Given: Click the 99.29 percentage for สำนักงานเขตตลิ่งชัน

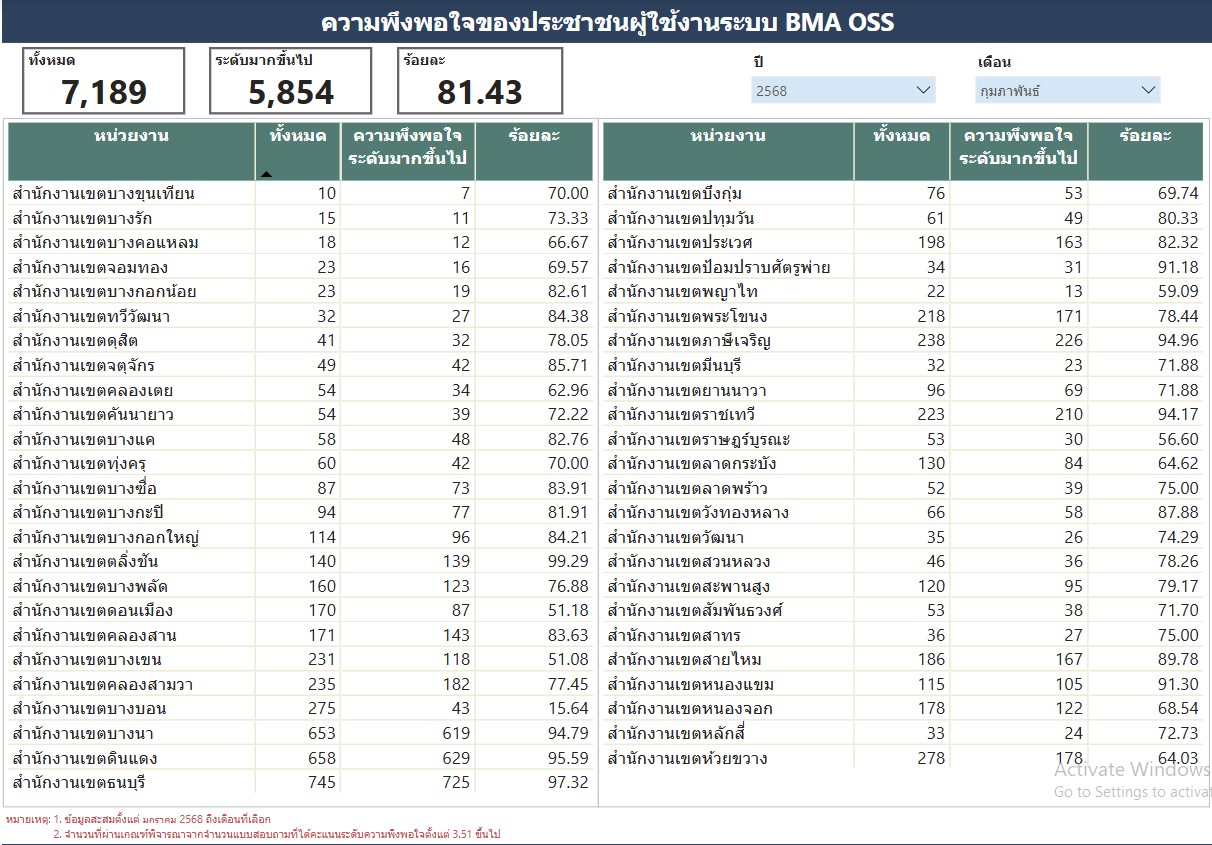Looking at the screenshot, I should coord(567,561).
